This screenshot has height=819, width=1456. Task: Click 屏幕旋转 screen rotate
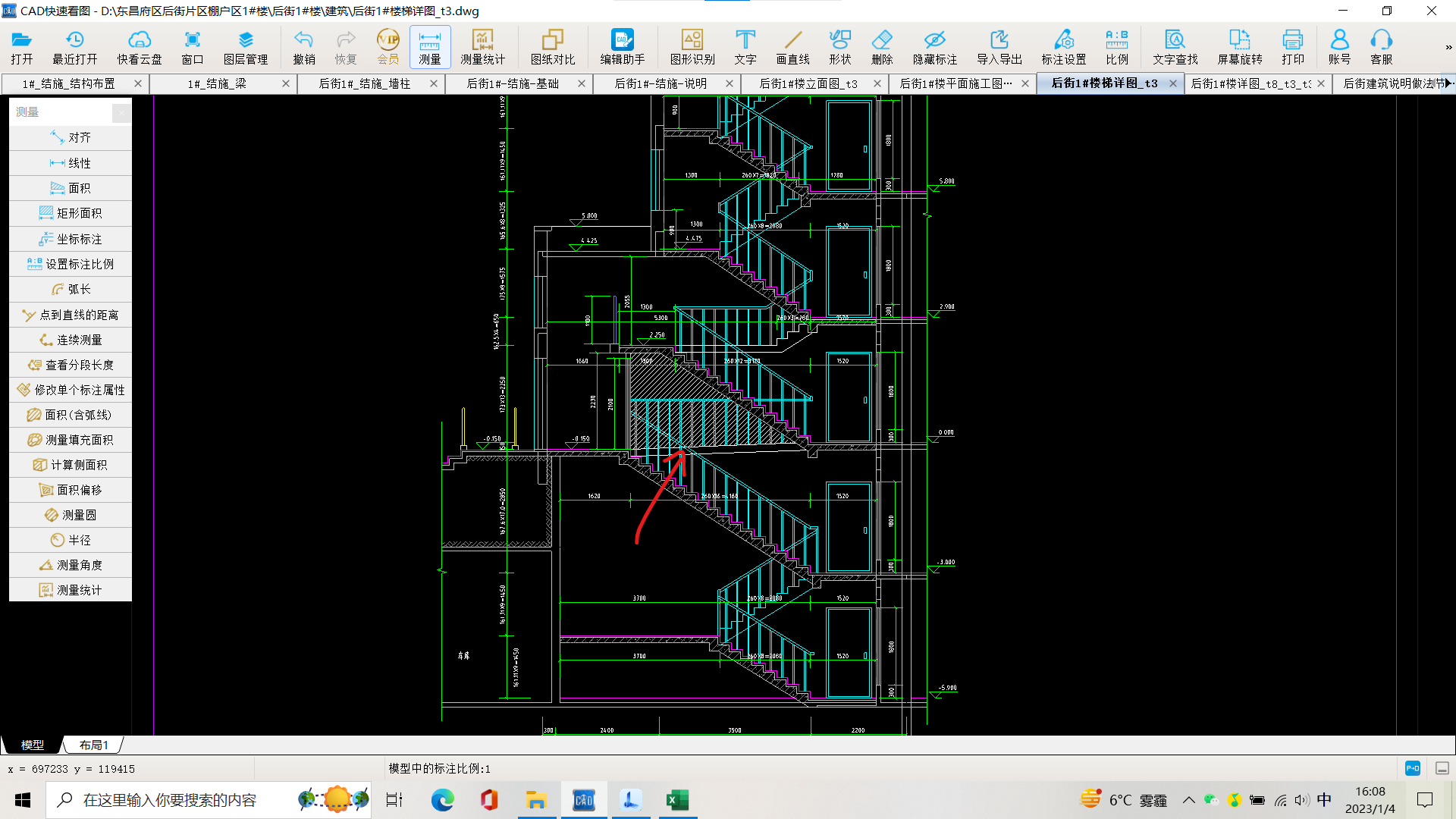click(x=1240, y=47)
